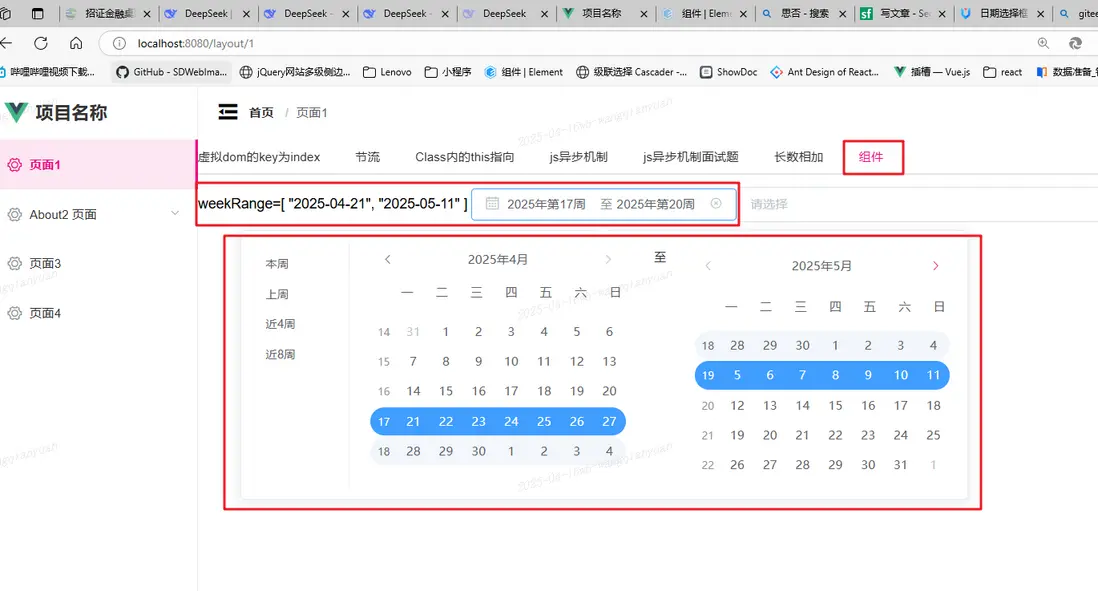Open the 插槽 — Vue.js bookmark

click(x=932, y=72)
